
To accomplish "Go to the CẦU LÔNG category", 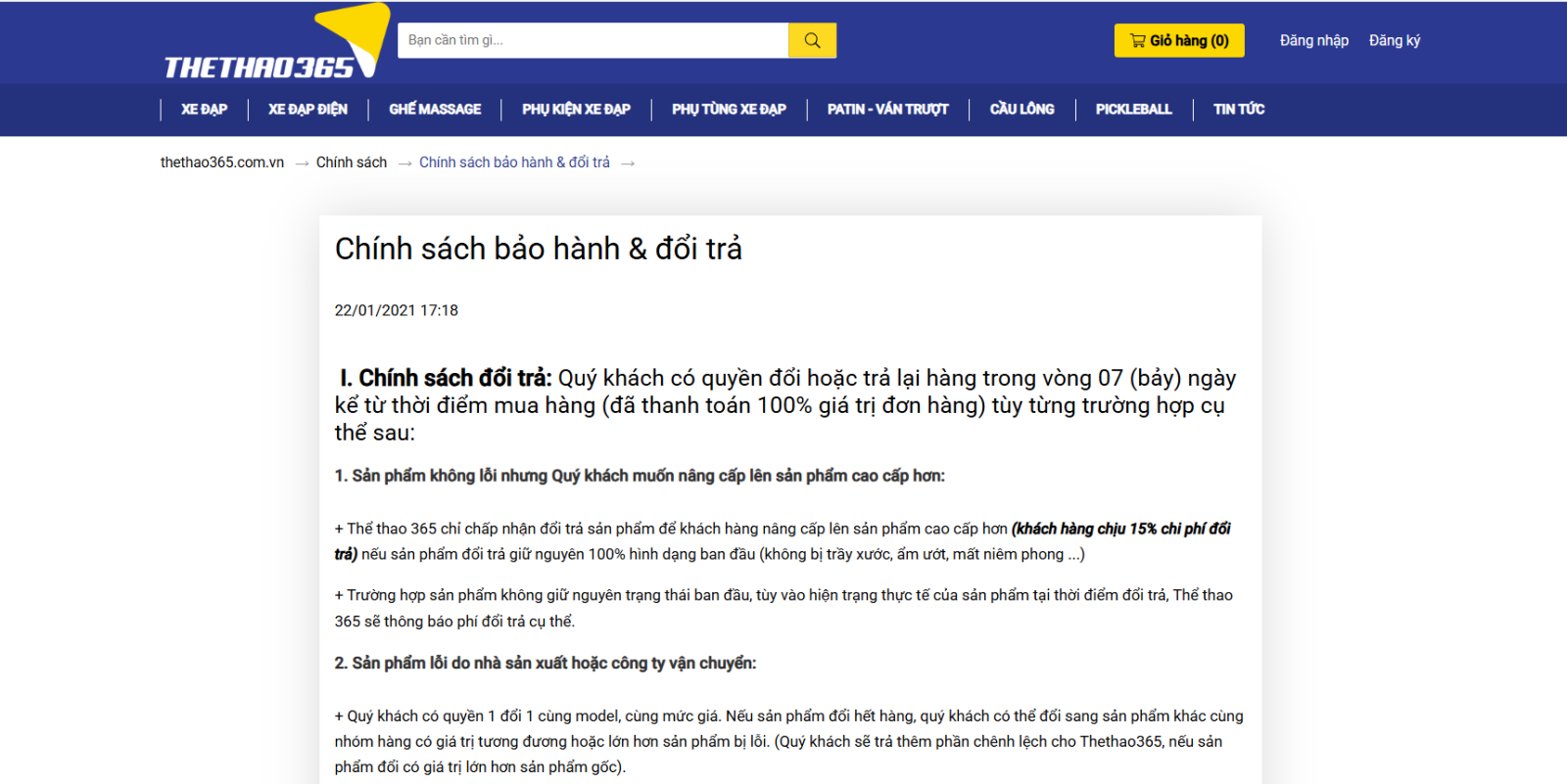I will [1021, 109].
